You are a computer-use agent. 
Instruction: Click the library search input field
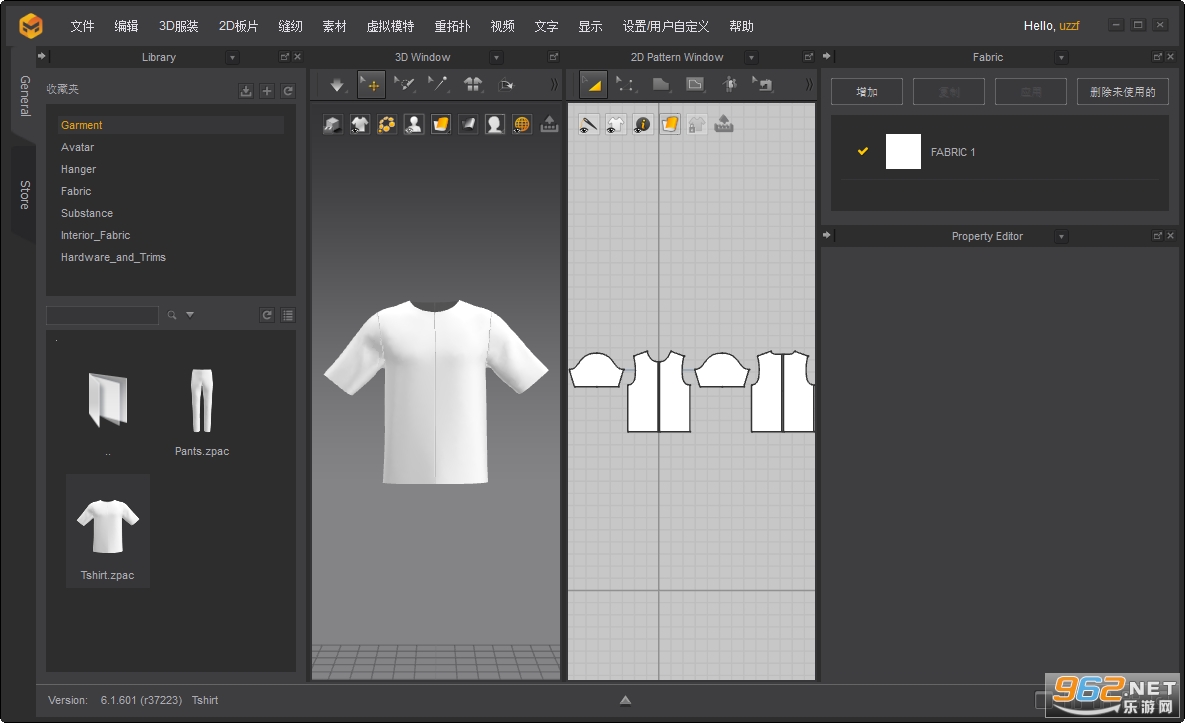[x=102, y=315]
